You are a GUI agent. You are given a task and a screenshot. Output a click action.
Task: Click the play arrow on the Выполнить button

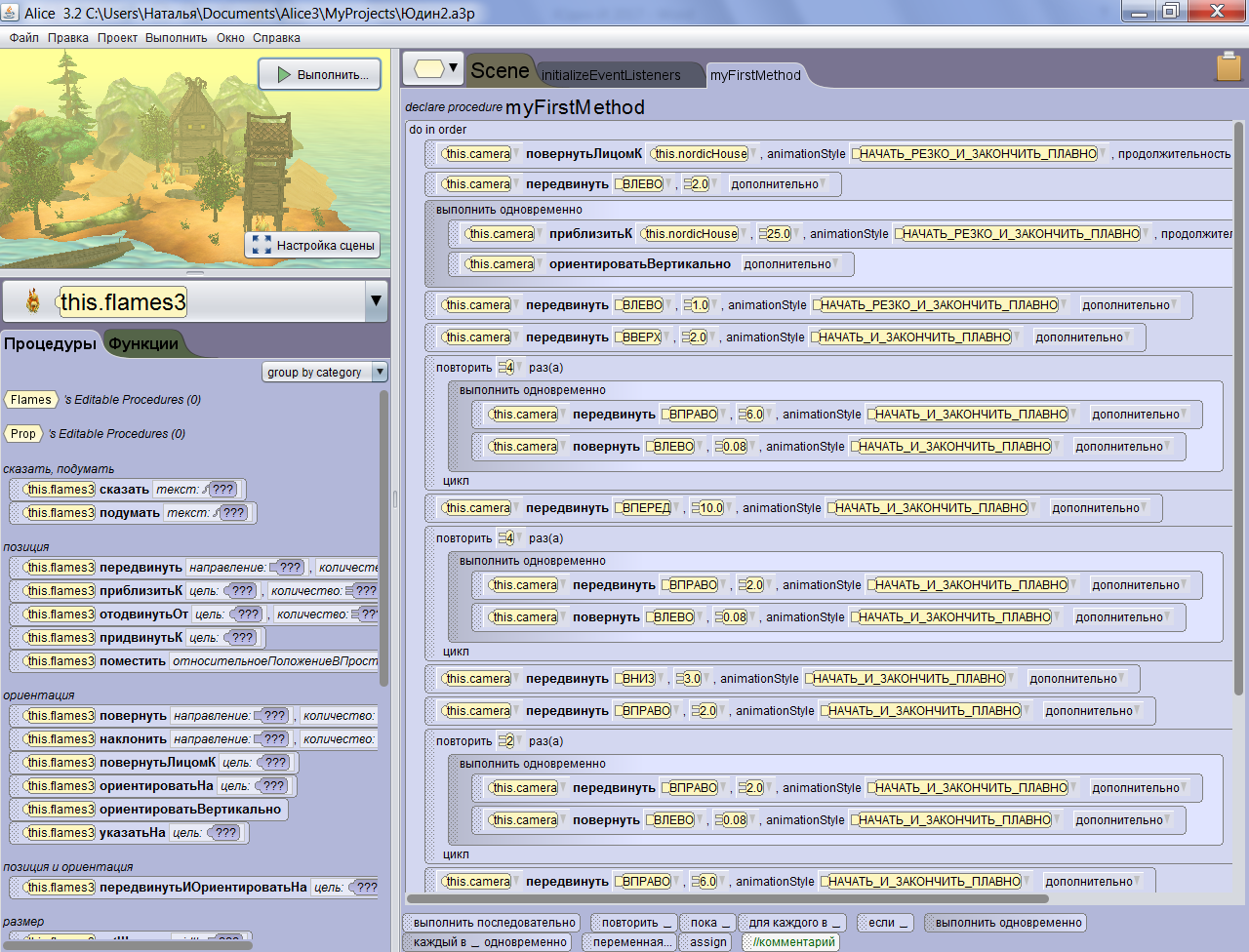tap(283, 74)
